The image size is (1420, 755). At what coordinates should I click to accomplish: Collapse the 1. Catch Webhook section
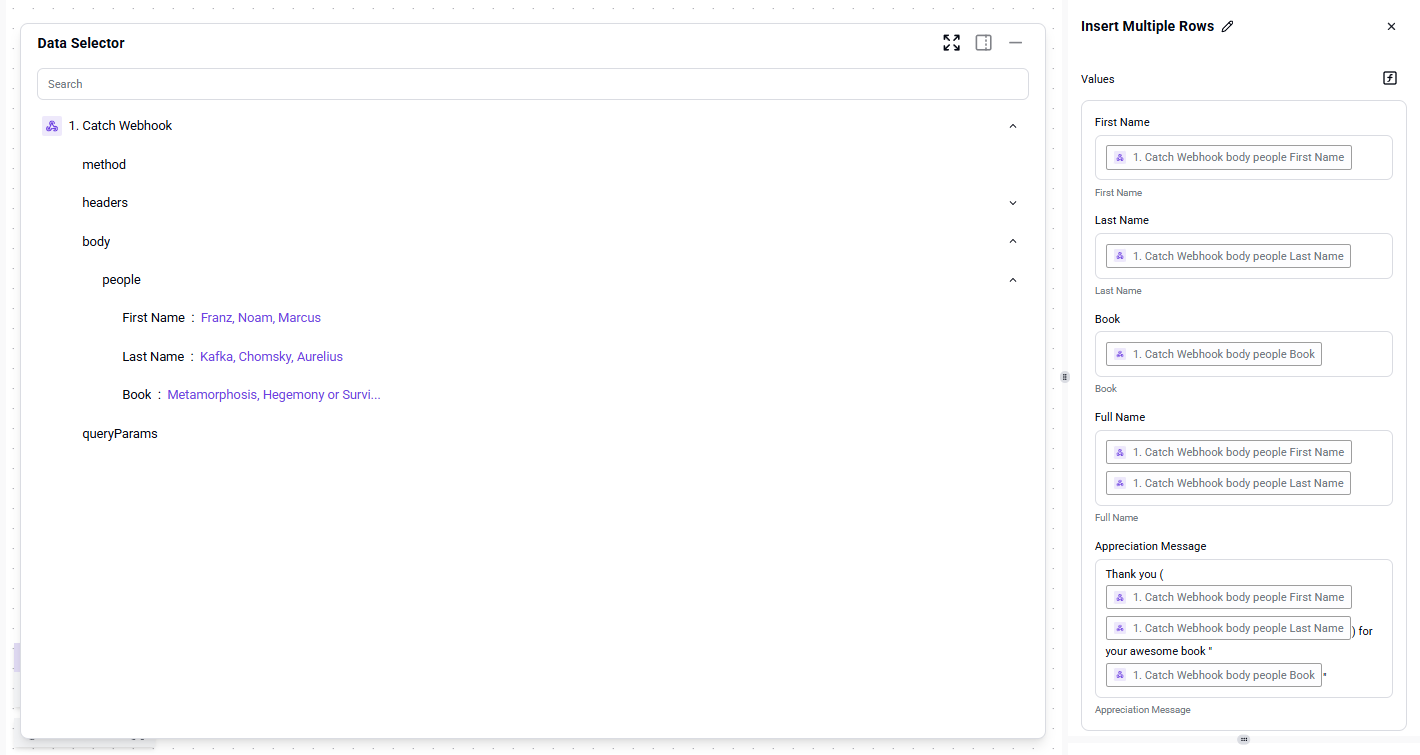coord(1013,126)
